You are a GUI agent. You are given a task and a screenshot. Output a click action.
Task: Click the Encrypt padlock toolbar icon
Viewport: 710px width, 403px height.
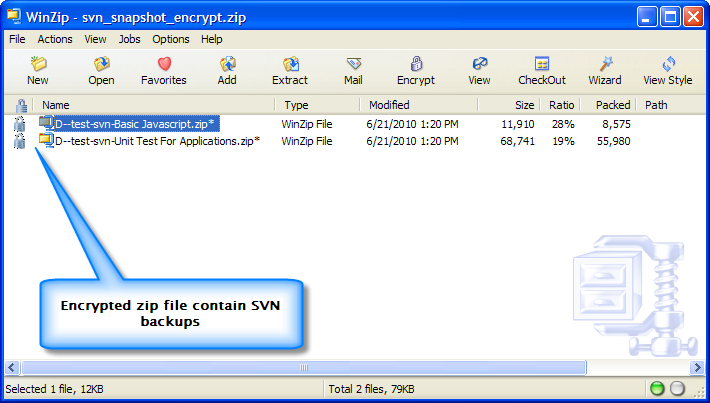(416, 64)
